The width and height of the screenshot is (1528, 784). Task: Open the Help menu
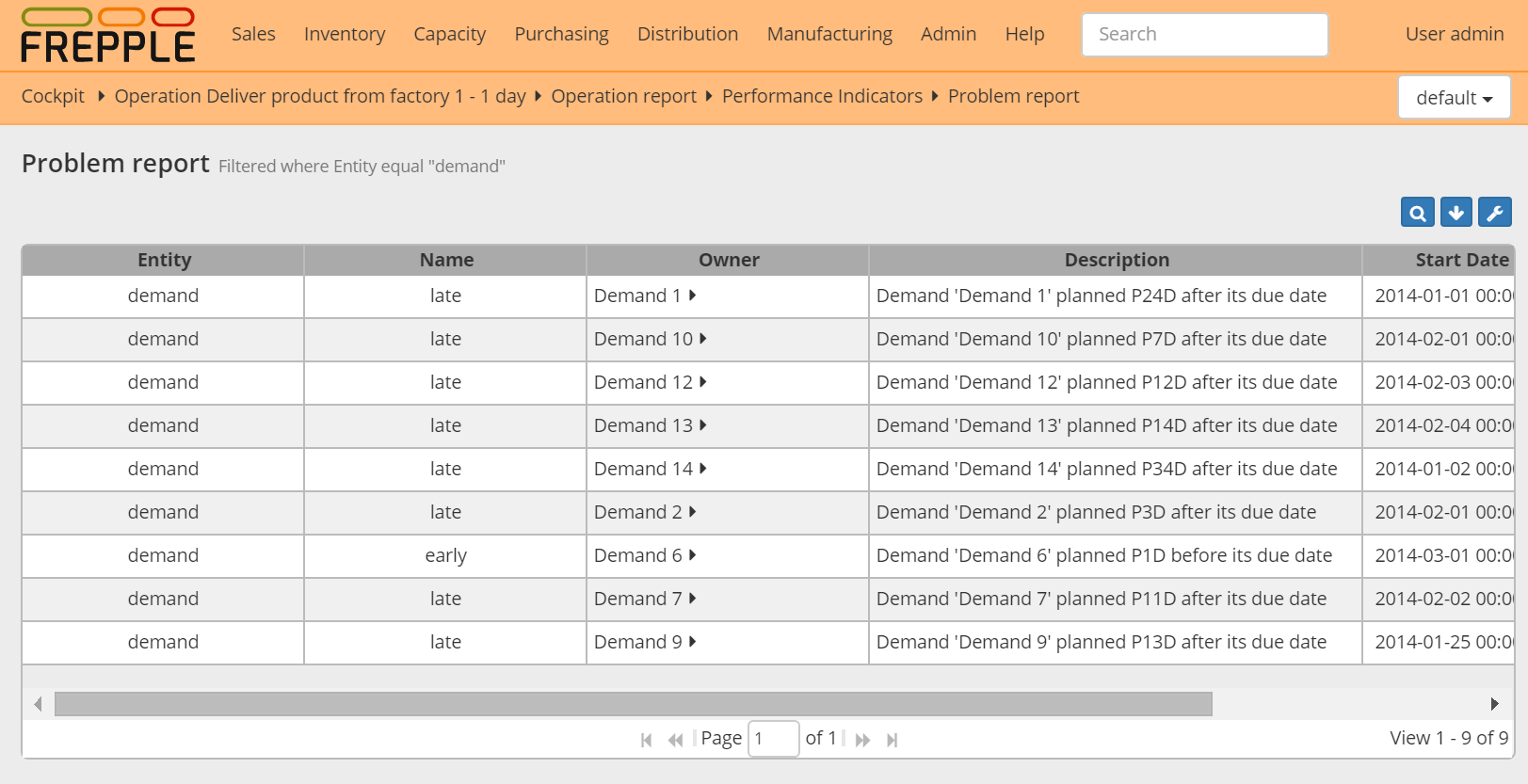1025,35
